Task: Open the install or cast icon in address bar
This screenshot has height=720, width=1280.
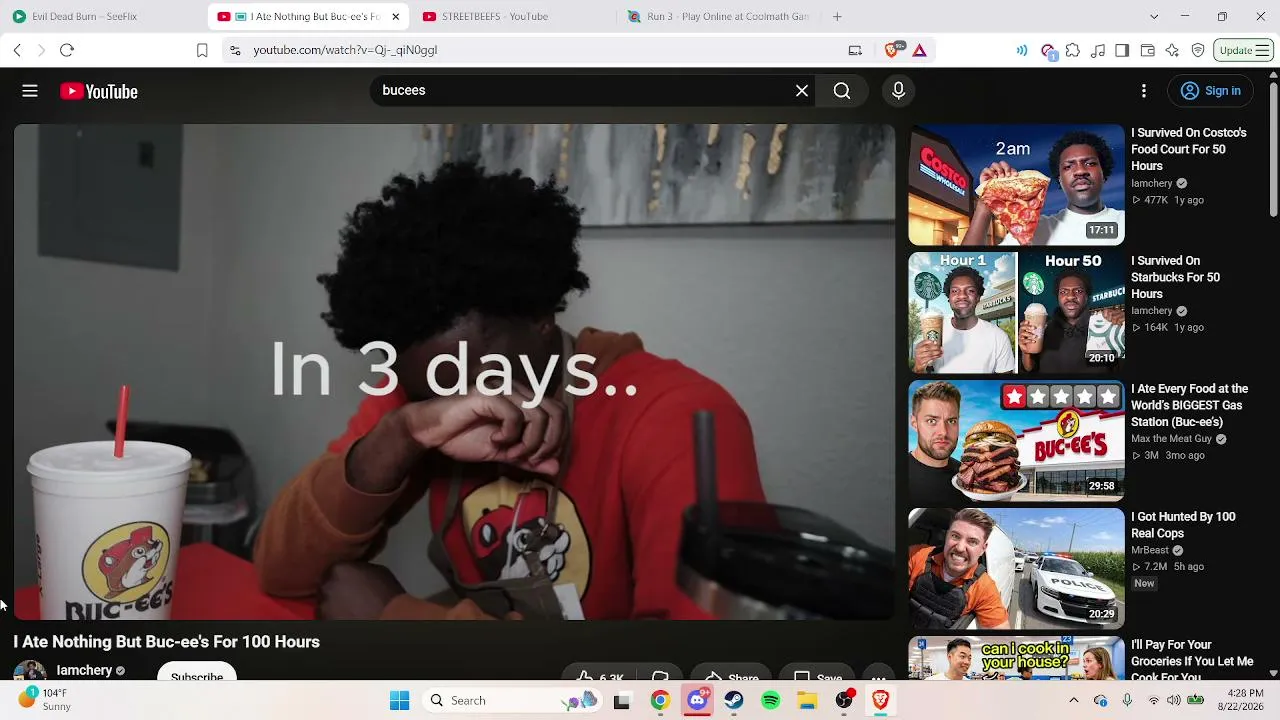Action: click(x=855, y=50)
